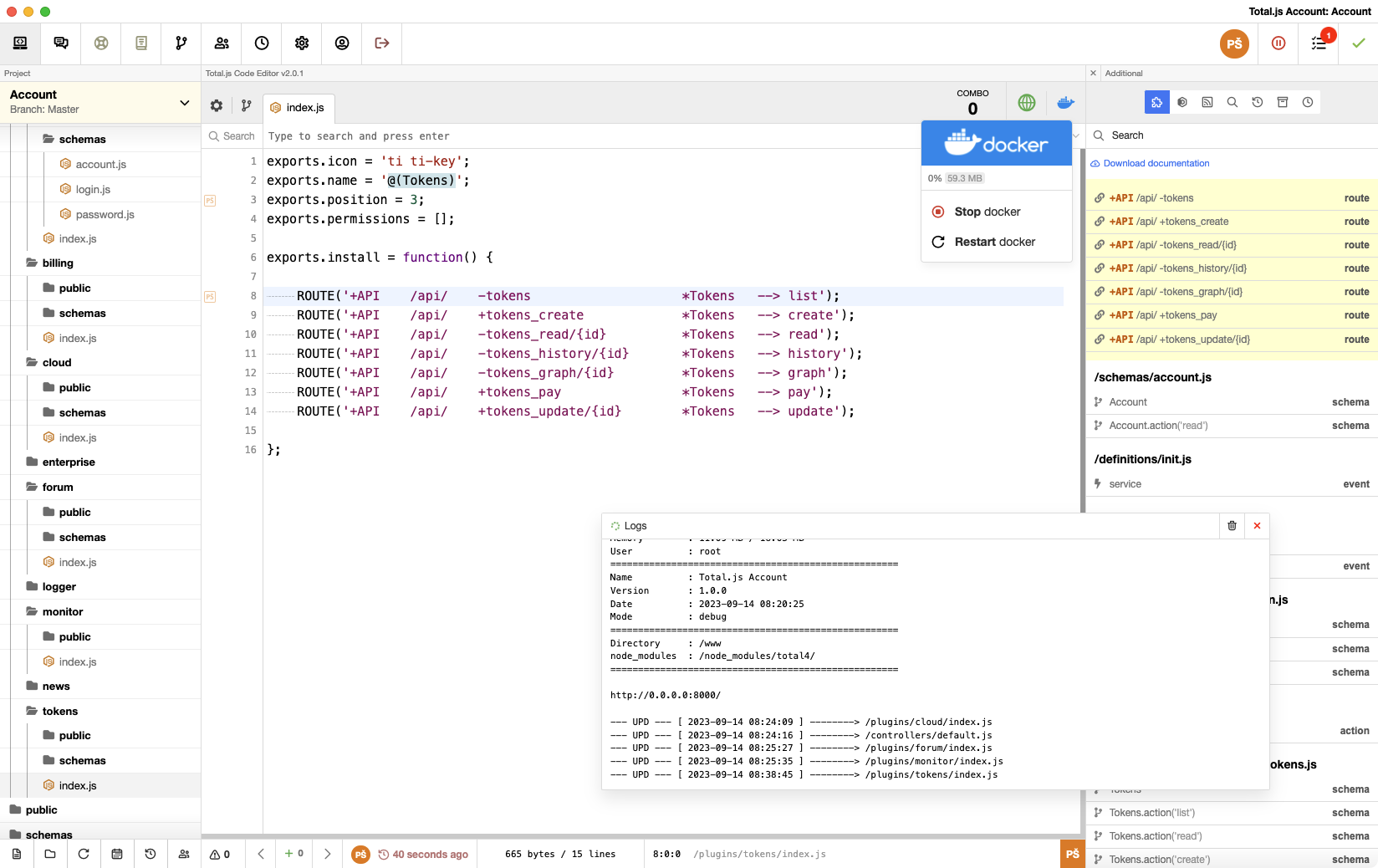Close the Logs window with red X
The width and height of the screenshot is (1378, 868).
(x=1257, y=526)
